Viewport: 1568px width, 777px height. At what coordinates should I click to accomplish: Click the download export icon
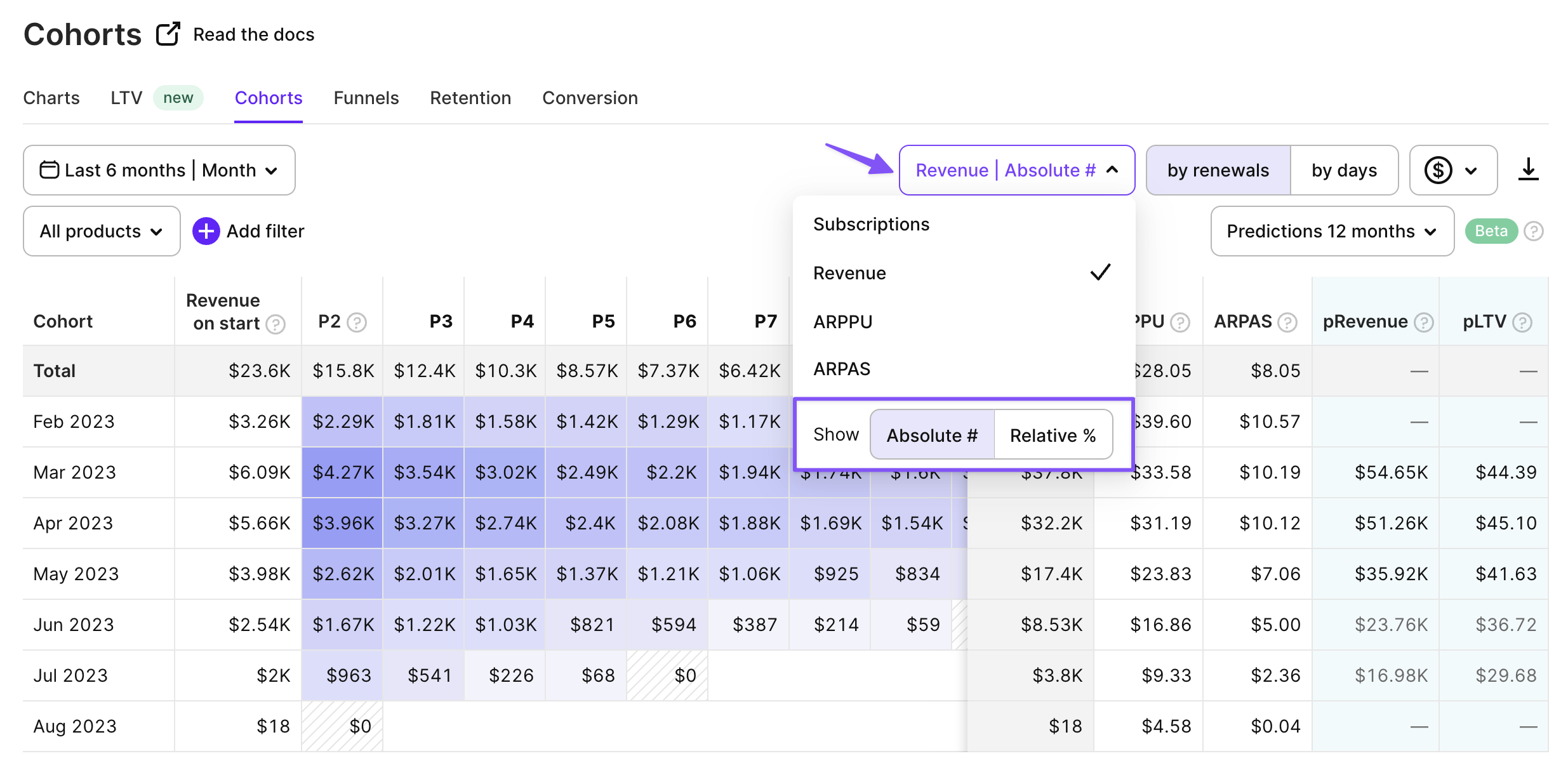pyautogui.click(x=1528, y=169)
